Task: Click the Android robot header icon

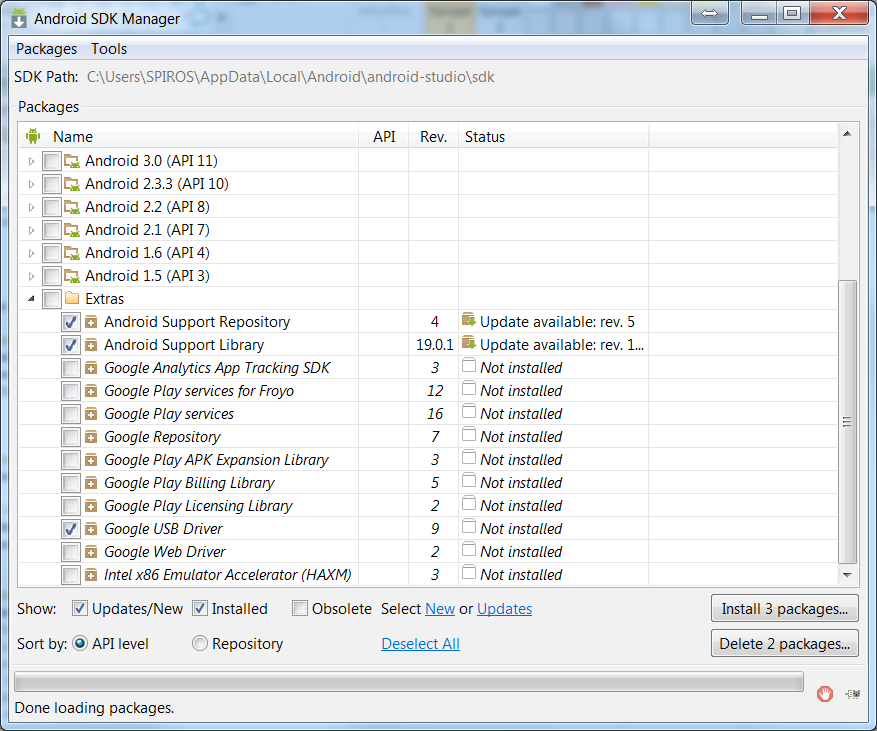Action: click(33, 136)
